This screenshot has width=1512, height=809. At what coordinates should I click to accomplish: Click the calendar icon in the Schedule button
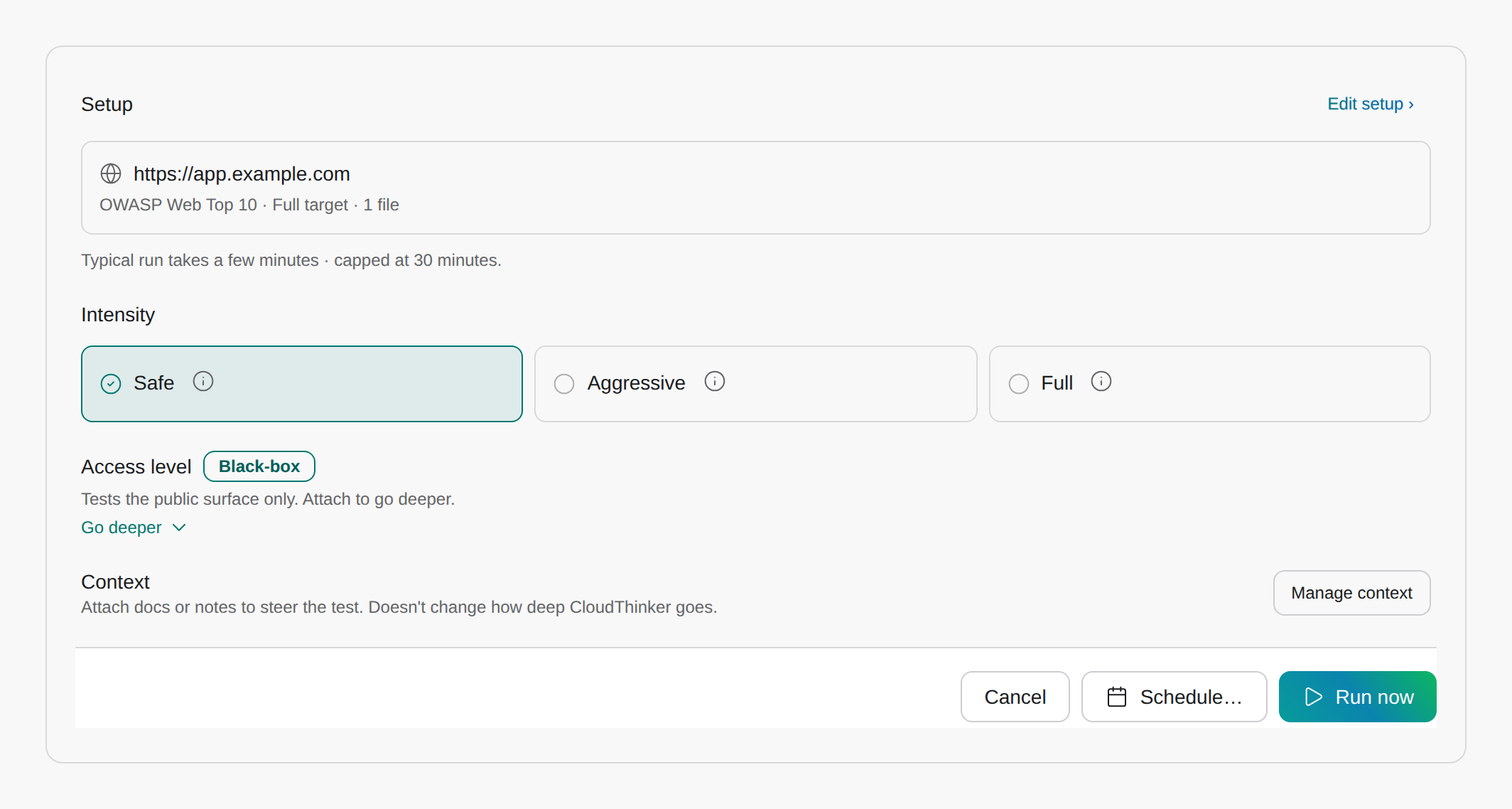[x=1117, y=697]
